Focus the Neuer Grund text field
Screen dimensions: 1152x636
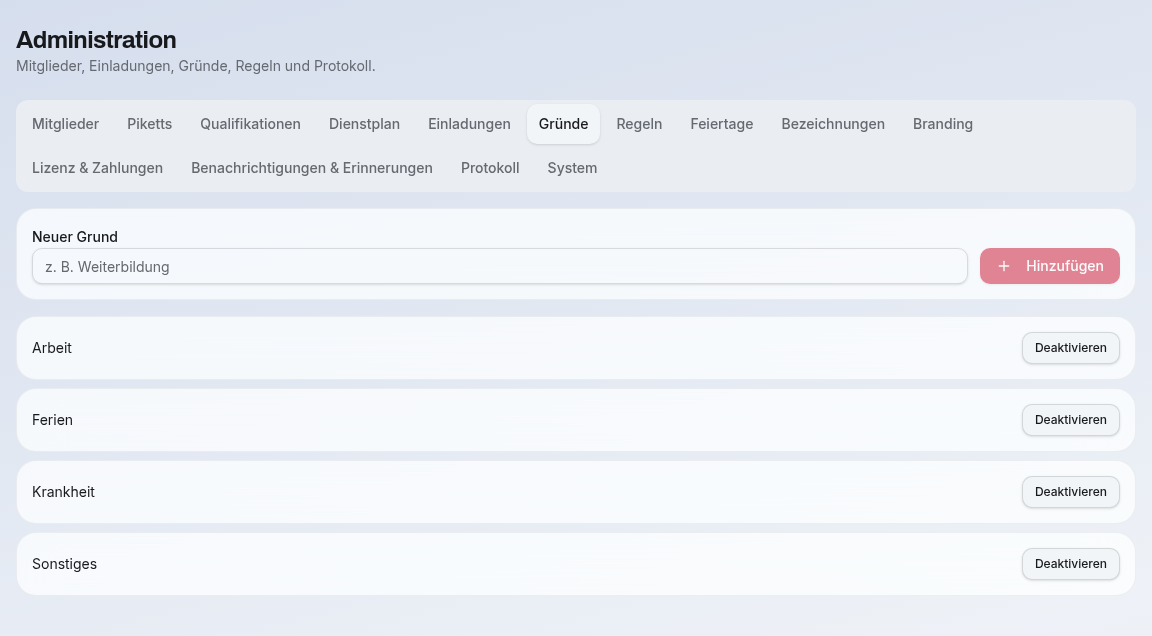(x=500, y=267)
